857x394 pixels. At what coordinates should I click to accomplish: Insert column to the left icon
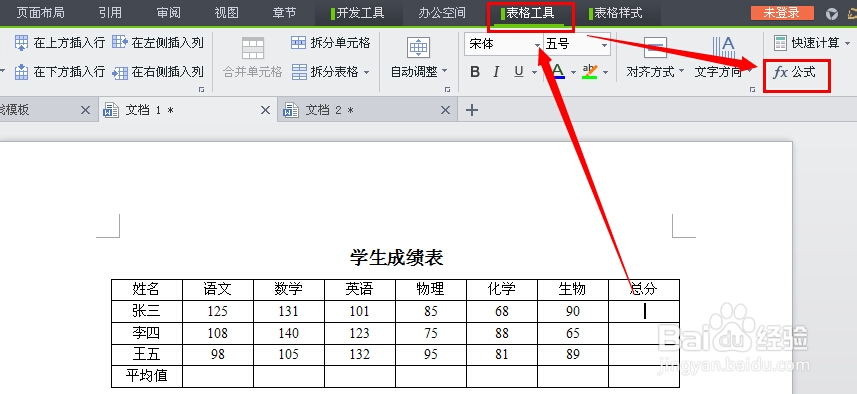120,42
